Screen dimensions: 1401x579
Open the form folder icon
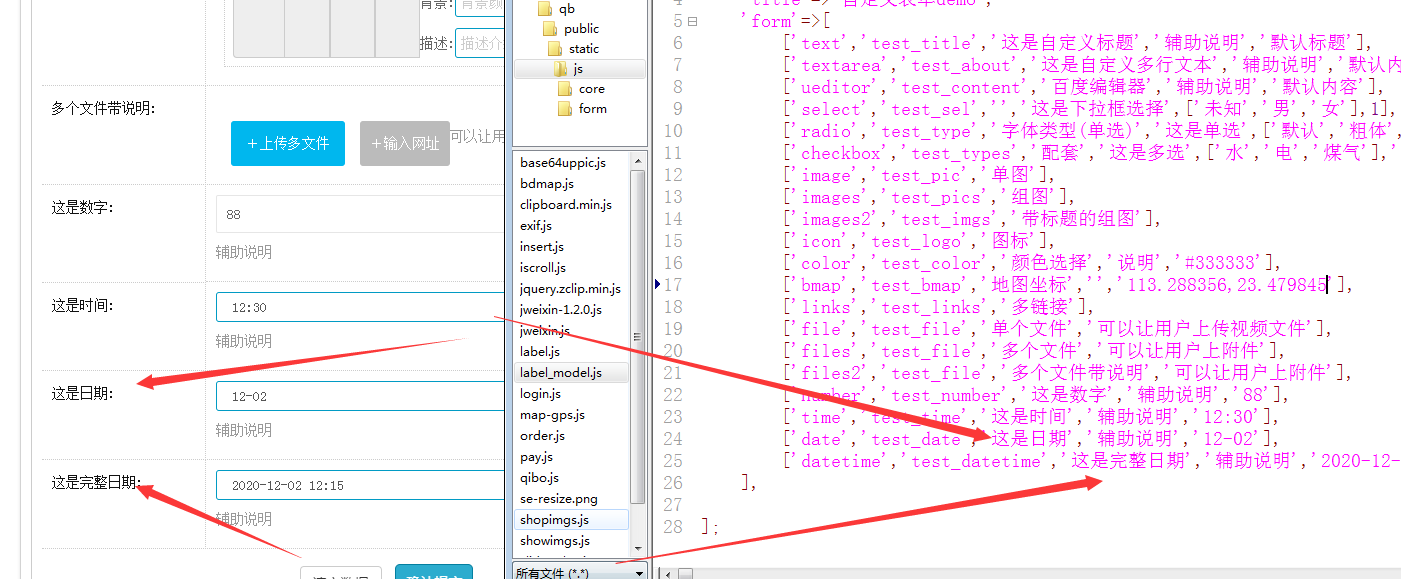[x=565, y=109]
